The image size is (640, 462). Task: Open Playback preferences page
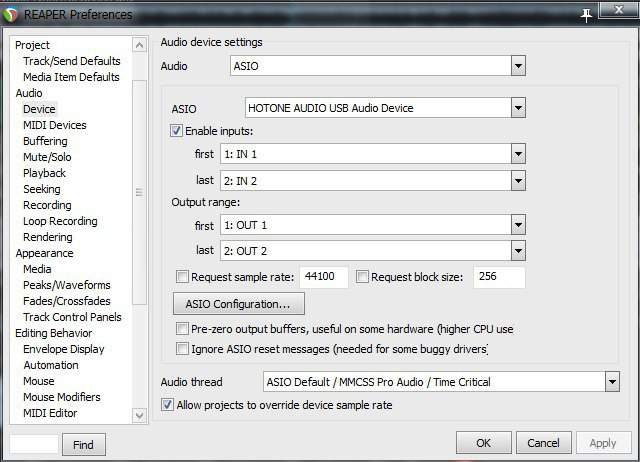[44, 173]
